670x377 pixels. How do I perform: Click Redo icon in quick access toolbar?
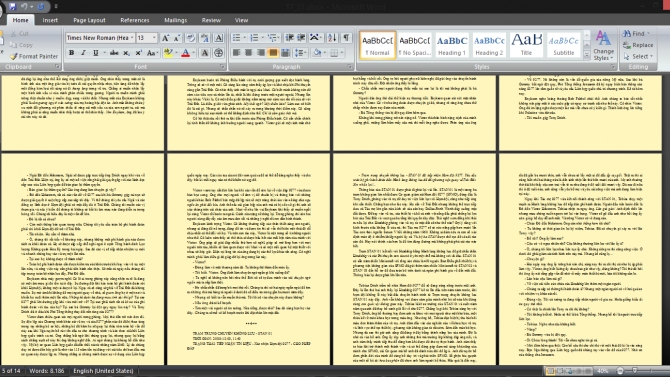click(x=41, y=6)
